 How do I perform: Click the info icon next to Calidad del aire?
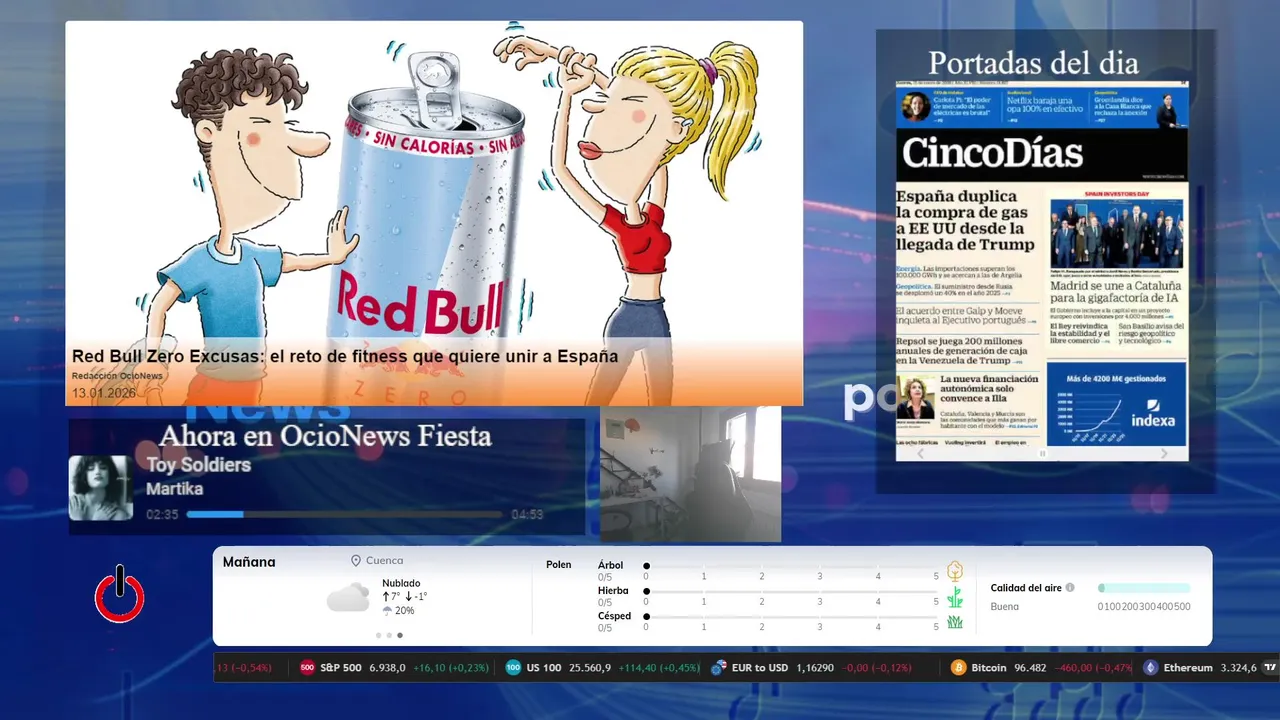coord(1070,588)
